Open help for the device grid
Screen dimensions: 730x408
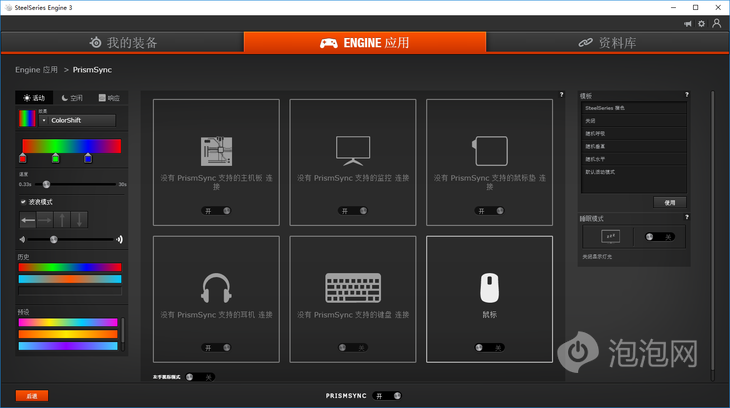point(561,95)
